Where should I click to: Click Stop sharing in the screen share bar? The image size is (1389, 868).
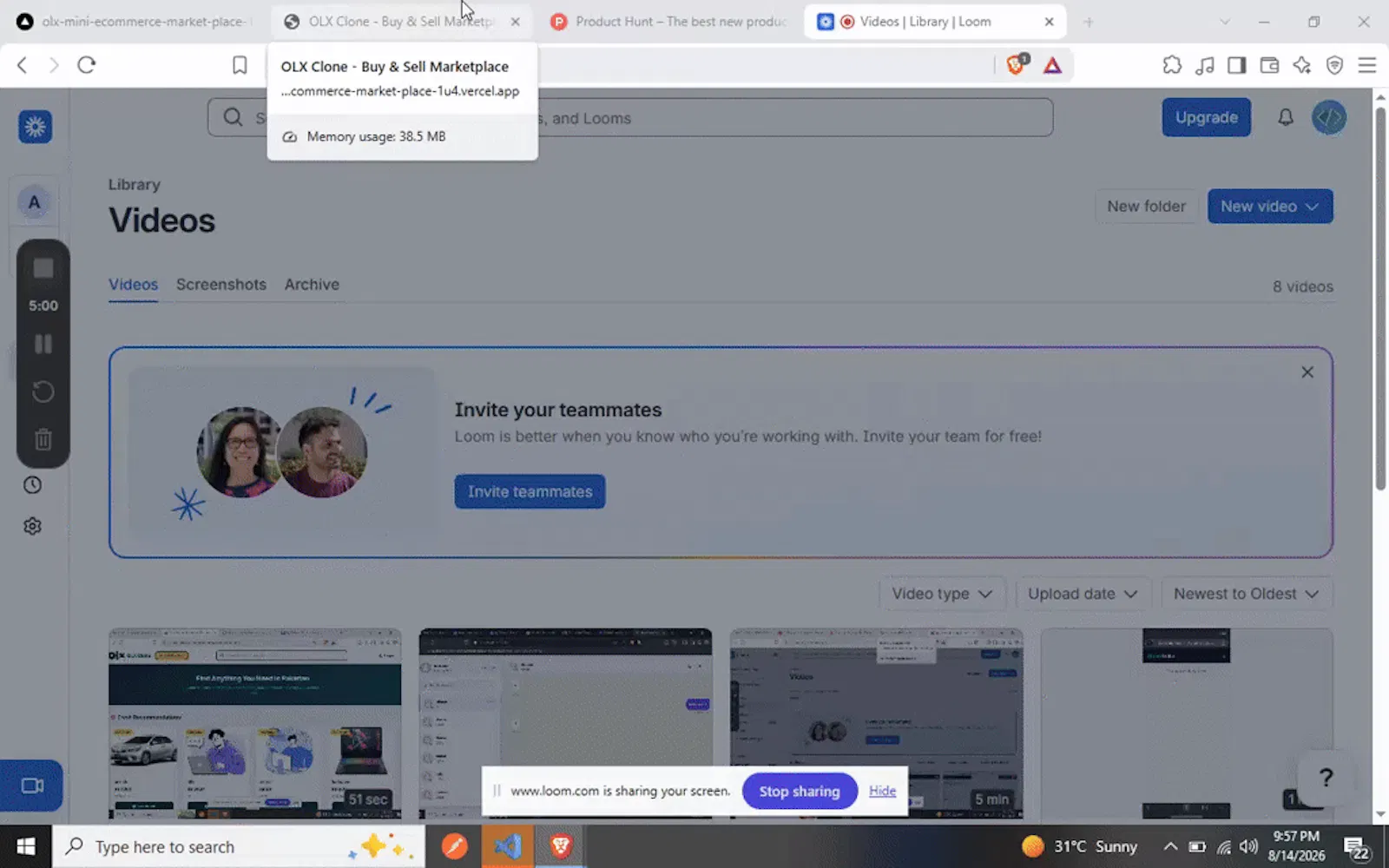coord(800,791)
